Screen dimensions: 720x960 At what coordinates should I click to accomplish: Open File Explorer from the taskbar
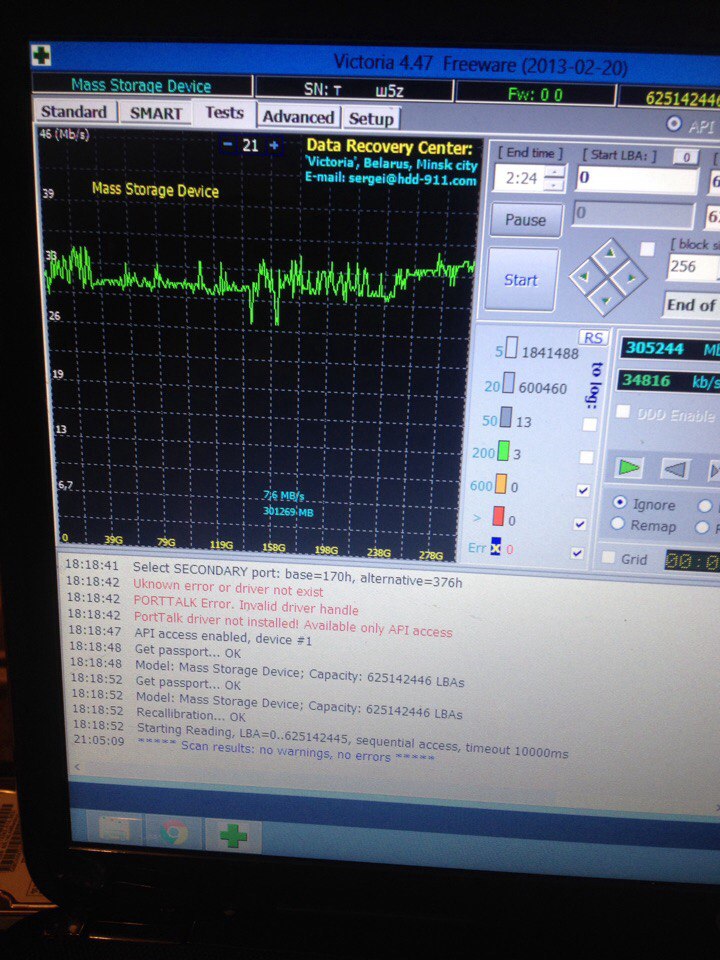[116, 830]
